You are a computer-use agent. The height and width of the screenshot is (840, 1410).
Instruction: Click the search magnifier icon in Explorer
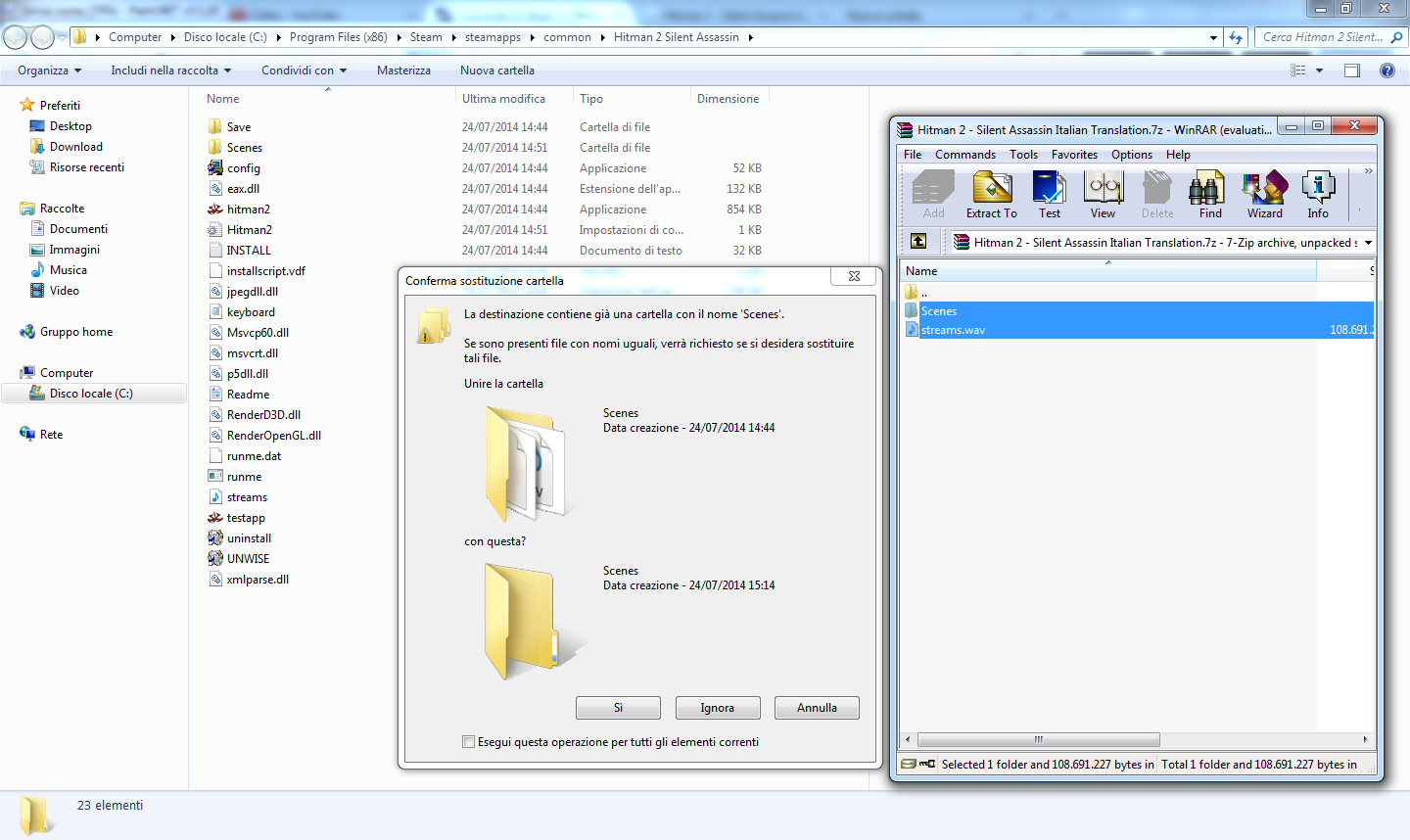point(1396,37)
